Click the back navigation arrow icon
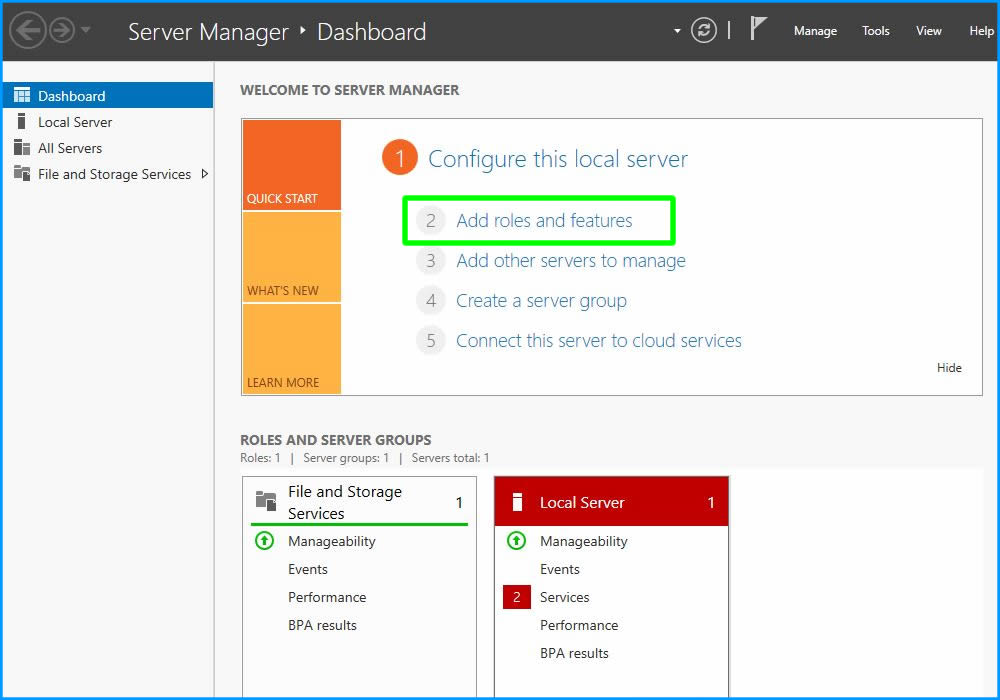This screenshot has width=1000, height=700. click(x=27, y=31)
